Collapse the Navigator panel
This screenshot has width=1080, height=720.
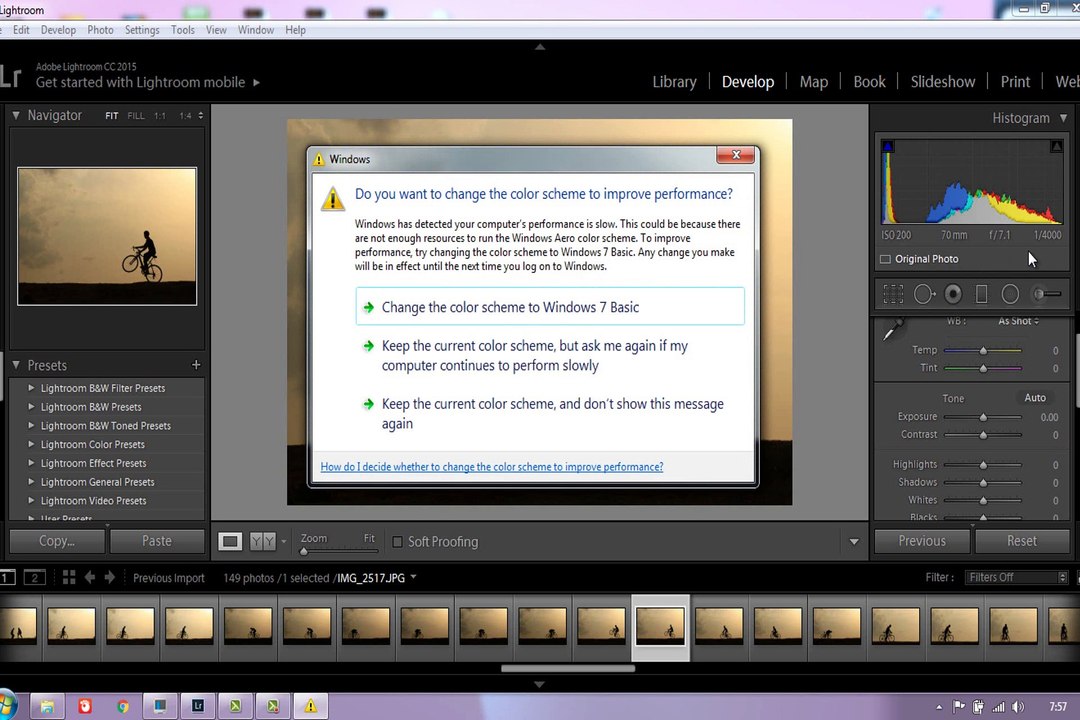click(16, 115)
